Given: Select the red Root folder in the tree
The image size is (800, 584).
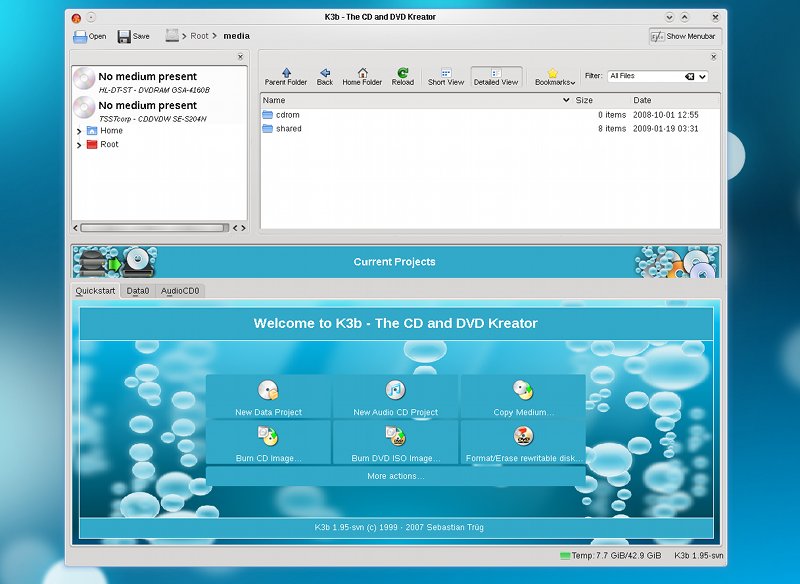Looking at the screenshot, I should pyautogui.click(x=103, y=144).
